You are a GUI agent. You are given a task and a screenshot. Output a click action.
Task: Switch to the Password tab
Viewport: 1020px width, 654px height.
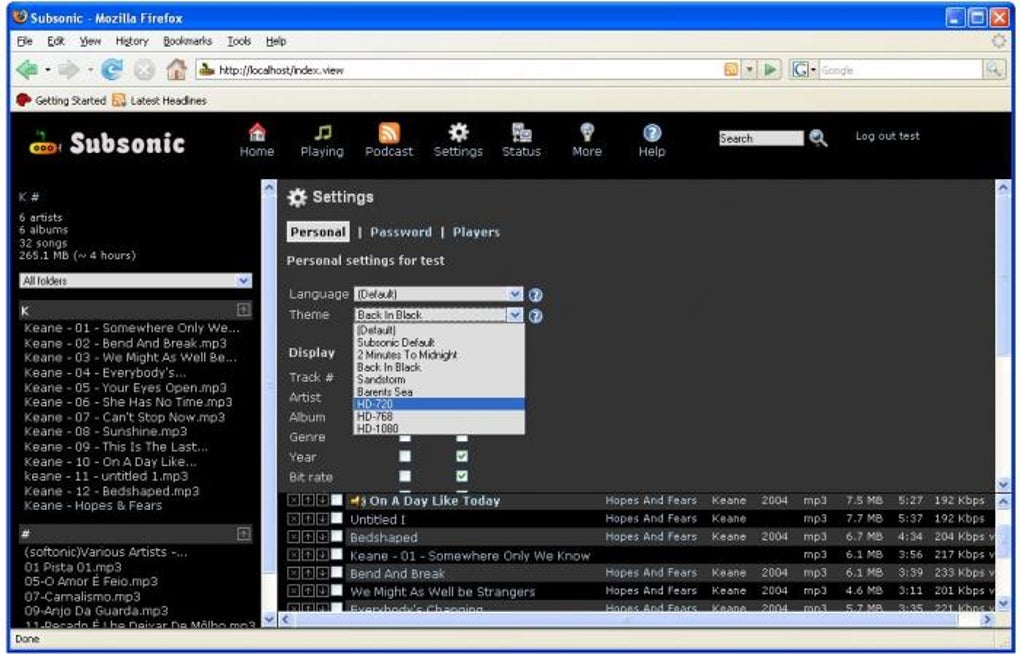[401, 232]
